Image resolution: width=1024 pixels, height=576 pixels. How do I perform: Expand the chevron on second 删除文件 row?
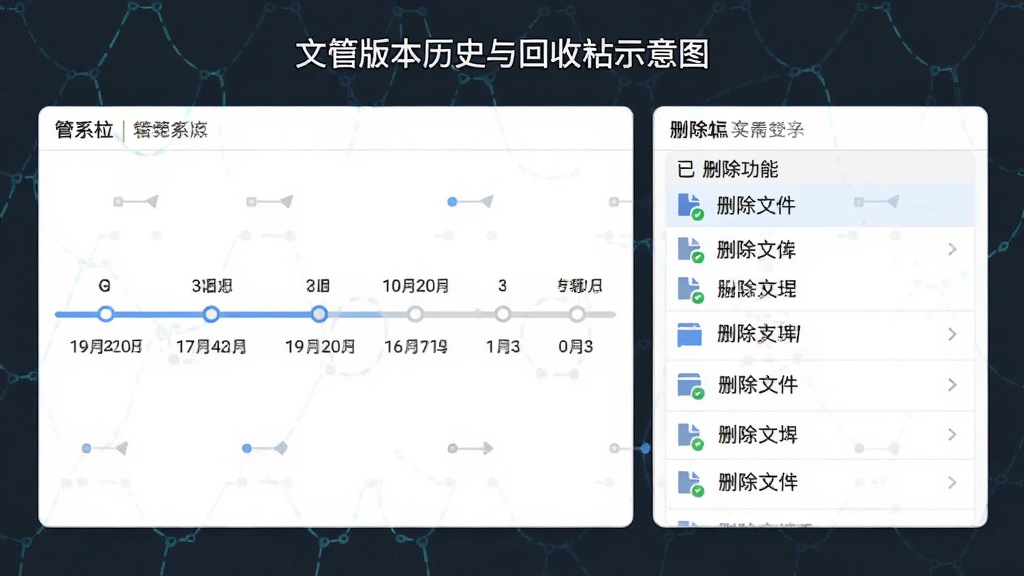click(952, 385)
